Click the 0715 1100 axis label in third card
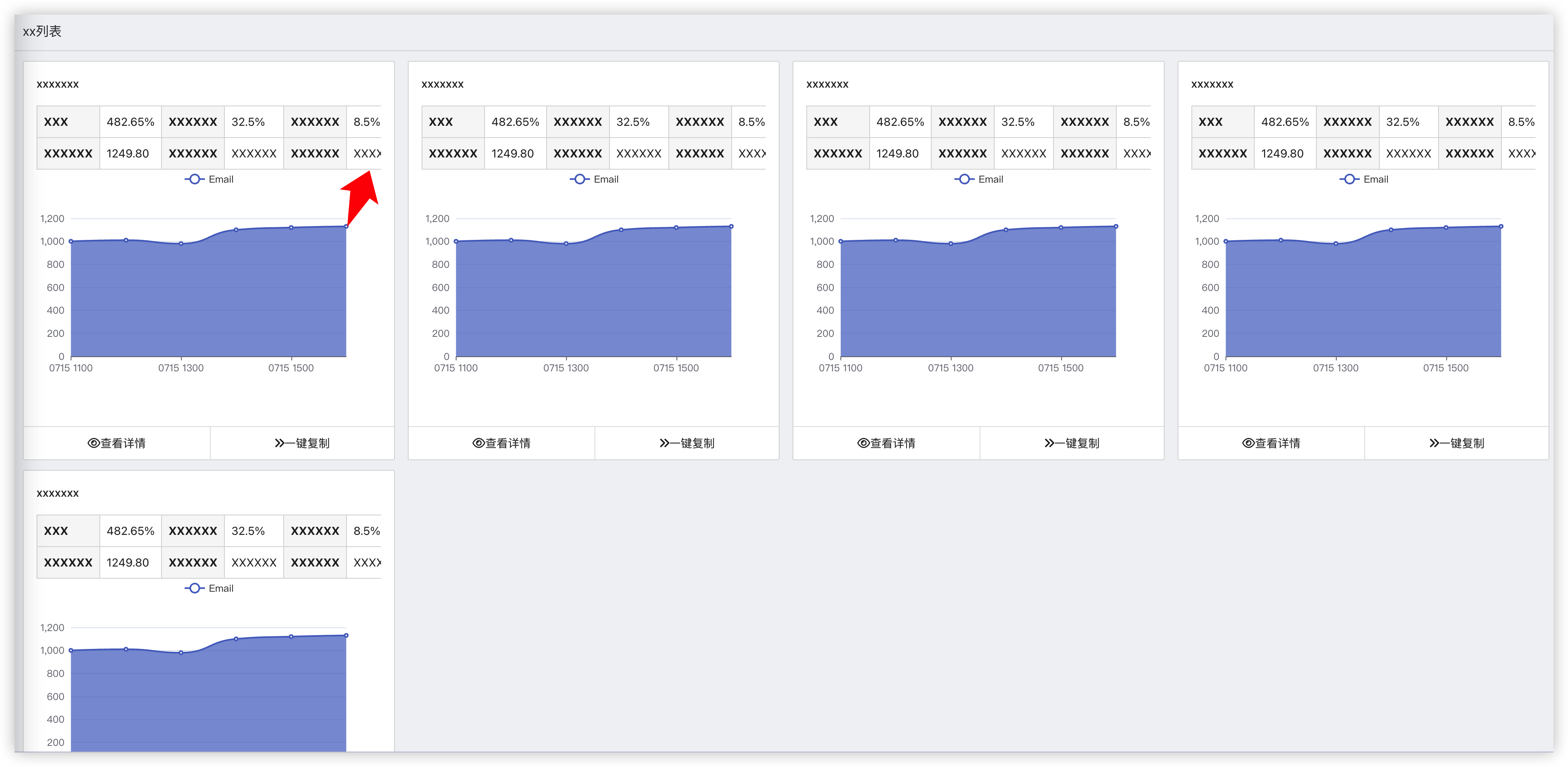Viewport: 1568px width, 767px height. (841, 368)
